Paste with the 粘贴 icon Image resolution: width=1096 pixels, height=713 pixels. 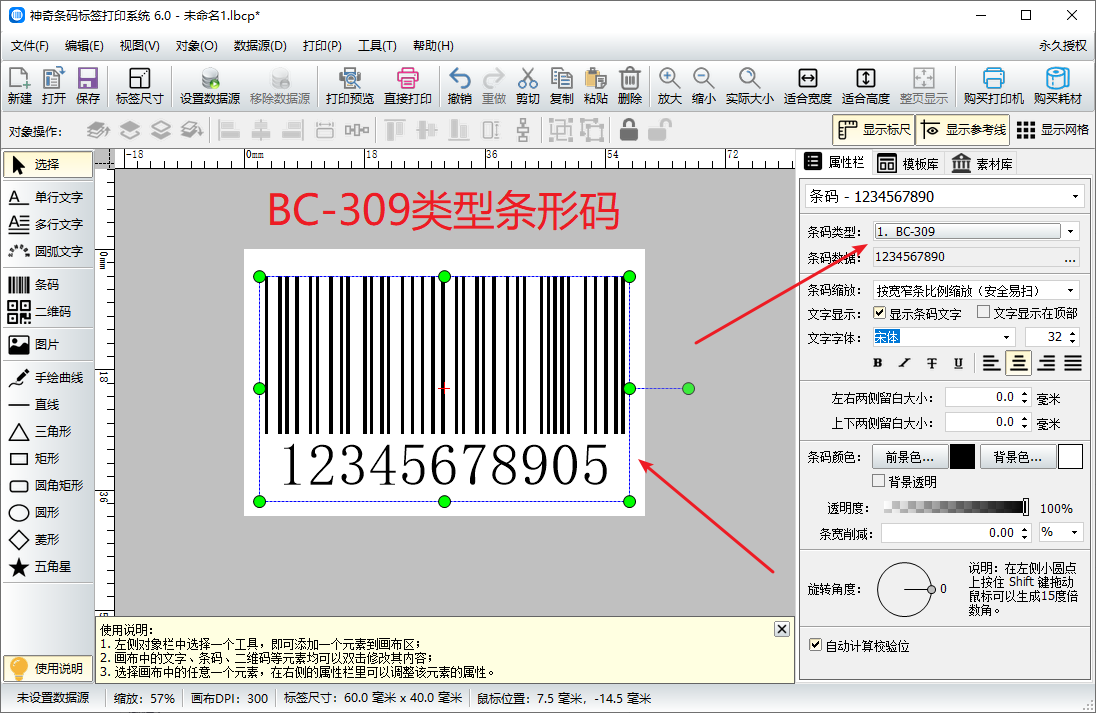click(596, 86)
